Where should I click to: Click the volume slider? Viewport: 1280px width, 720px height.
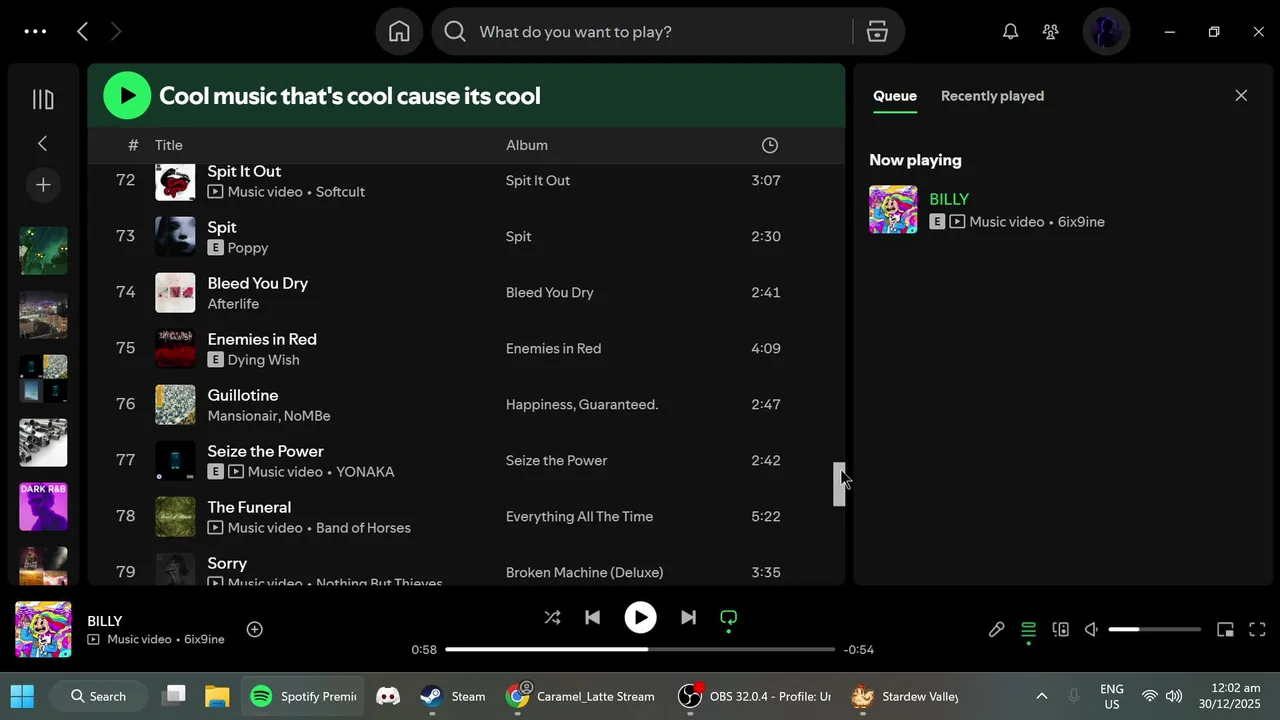(x=1155, y=629)
